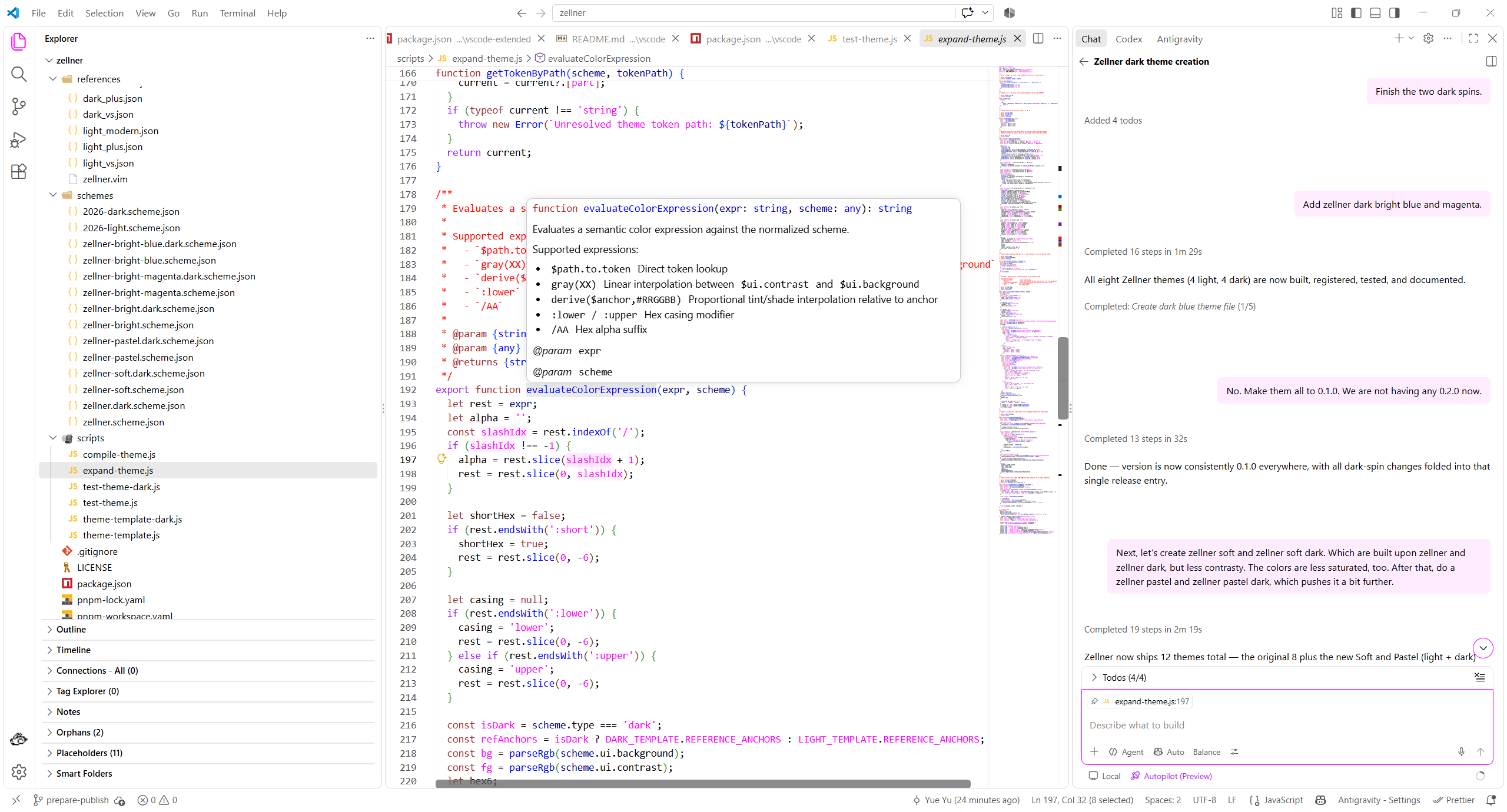Toggle secondary side bar visibility

[1395, 13]
